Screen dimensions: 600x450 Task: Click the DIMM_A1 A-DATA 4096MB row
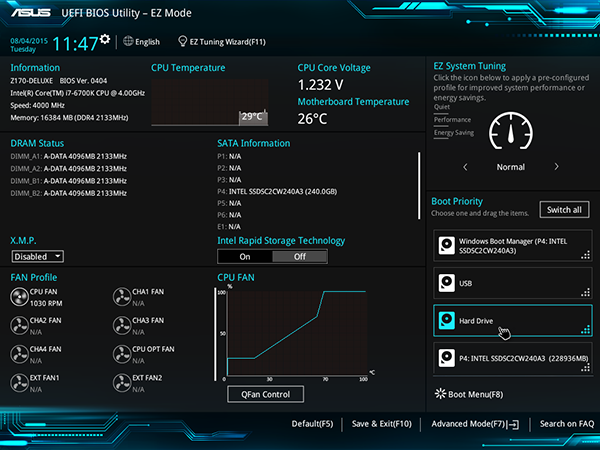tap(68, 156)
